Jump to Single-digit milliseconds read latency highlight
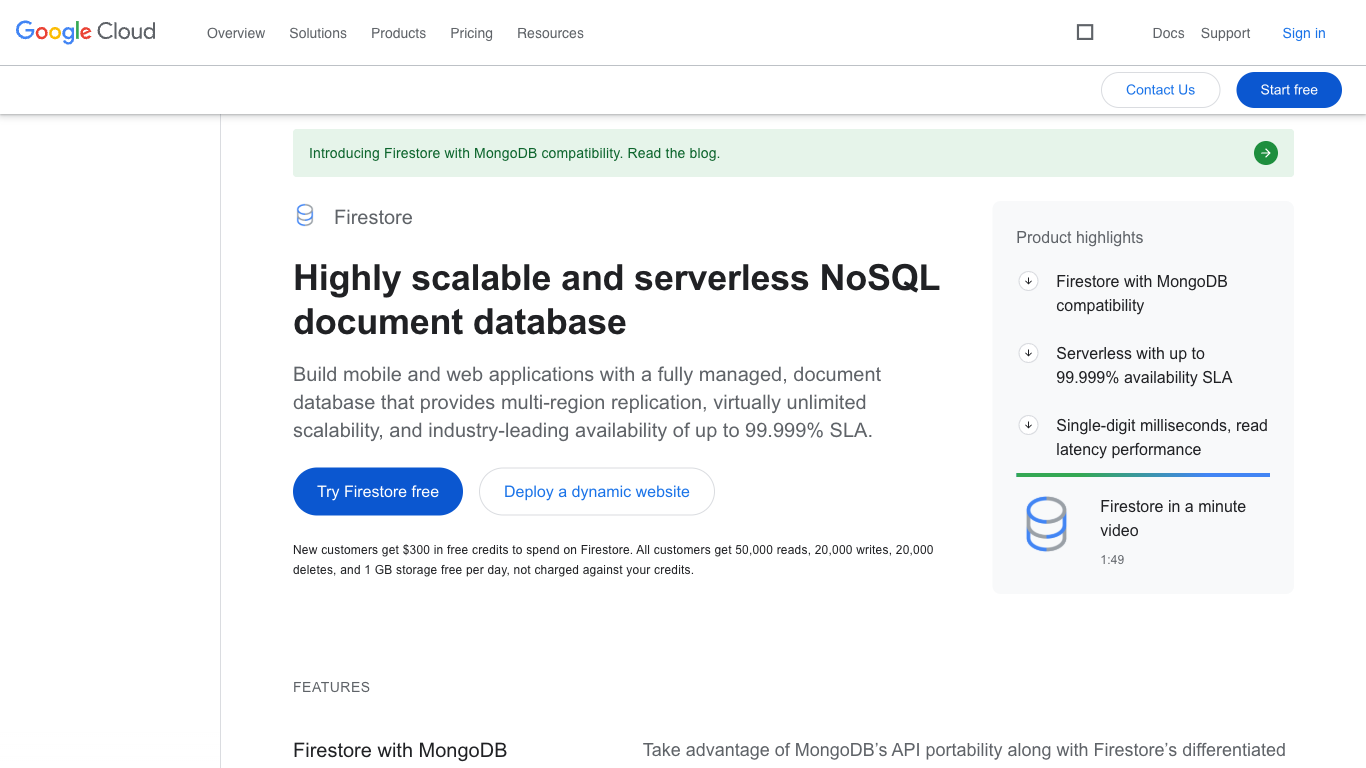This screenshot has height=768, width=1366. click(x=1162, y=437)
